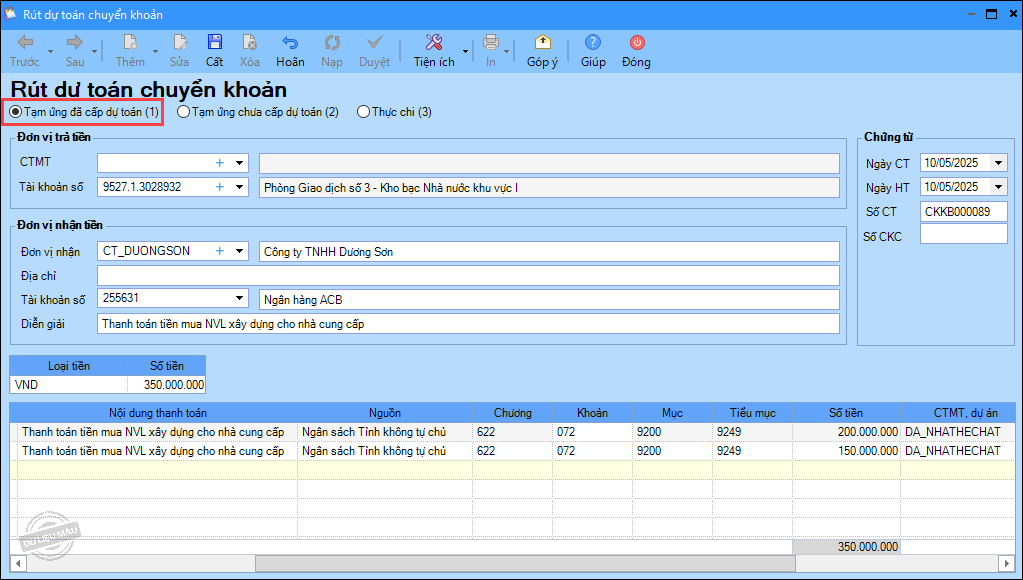
Task: Click the Đóng close icon in toolbar
Action: 636,43
